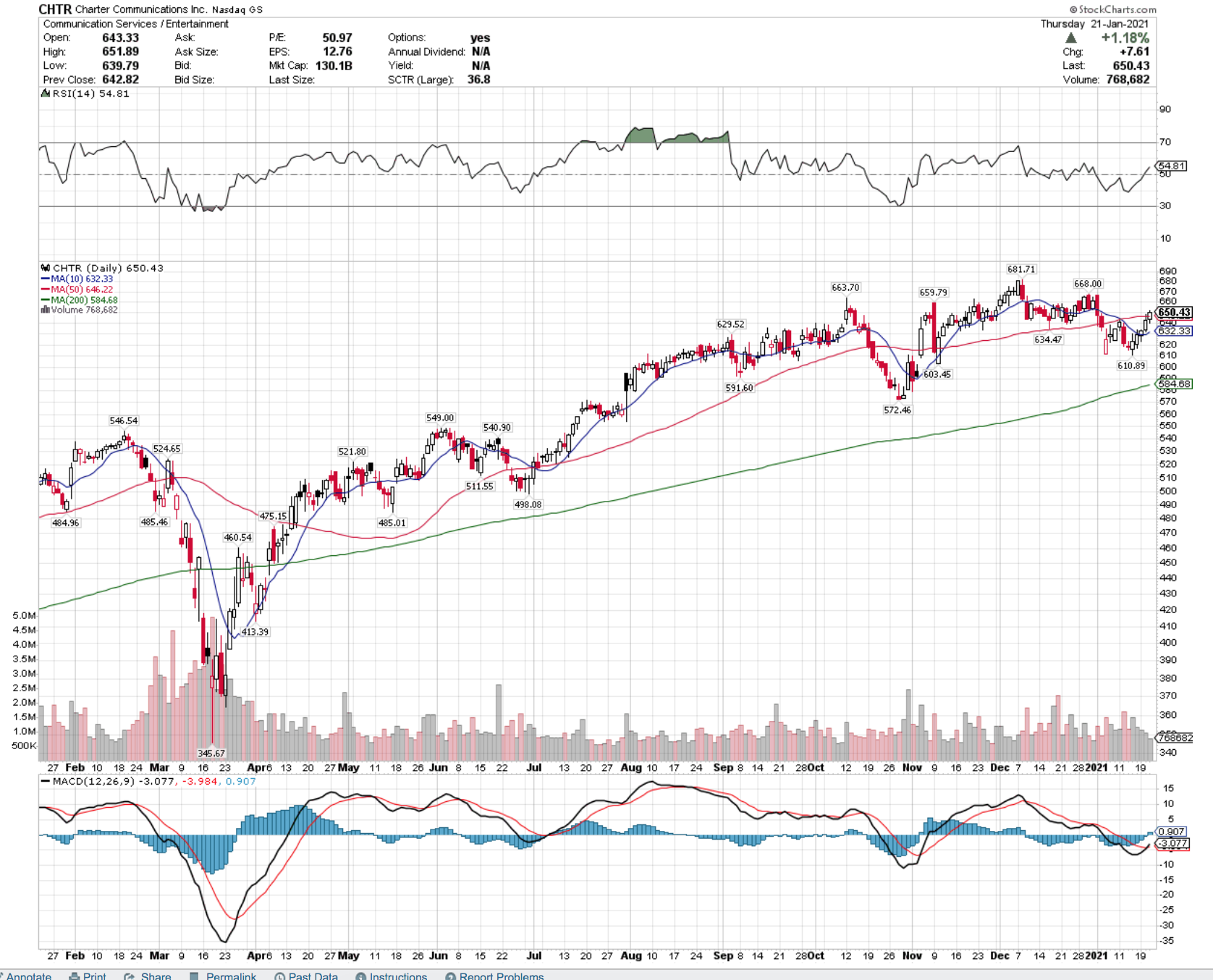Click the clock icon beside Past Data
Image resolution: width=1213 pixels, height=980 pixels.
point(279,976)
